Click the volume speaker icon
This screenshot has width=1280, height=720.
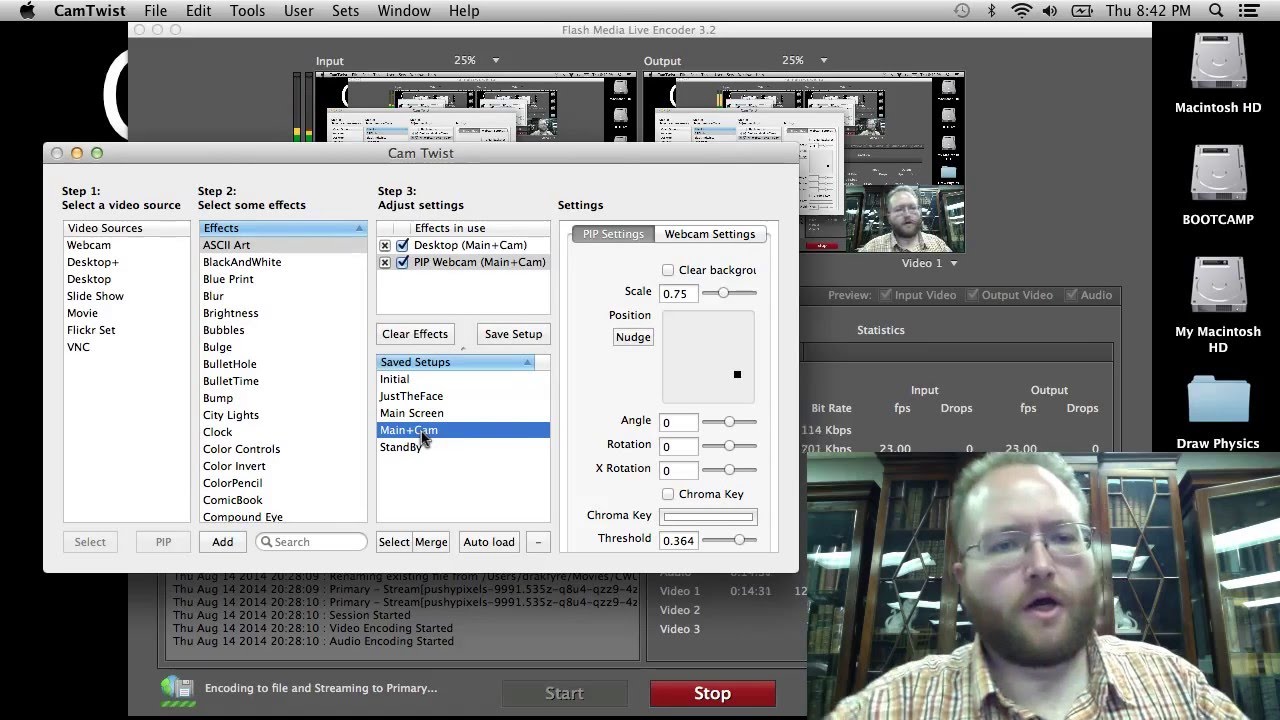1050,11
